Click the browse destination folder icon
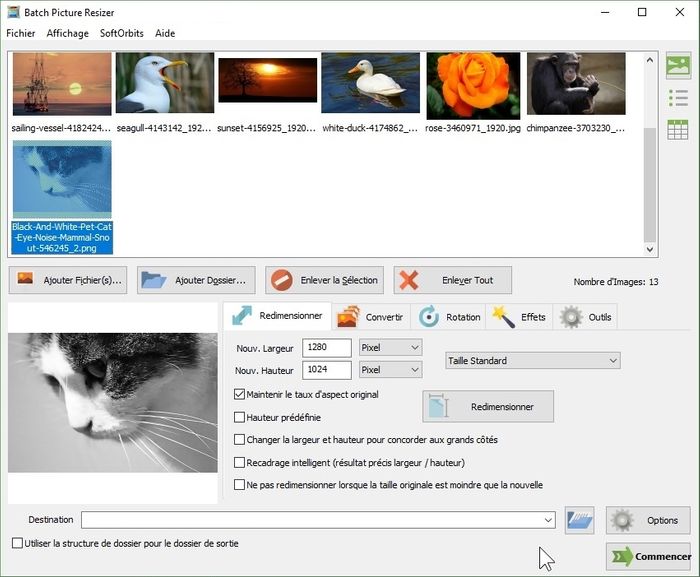 pos(580,520)
